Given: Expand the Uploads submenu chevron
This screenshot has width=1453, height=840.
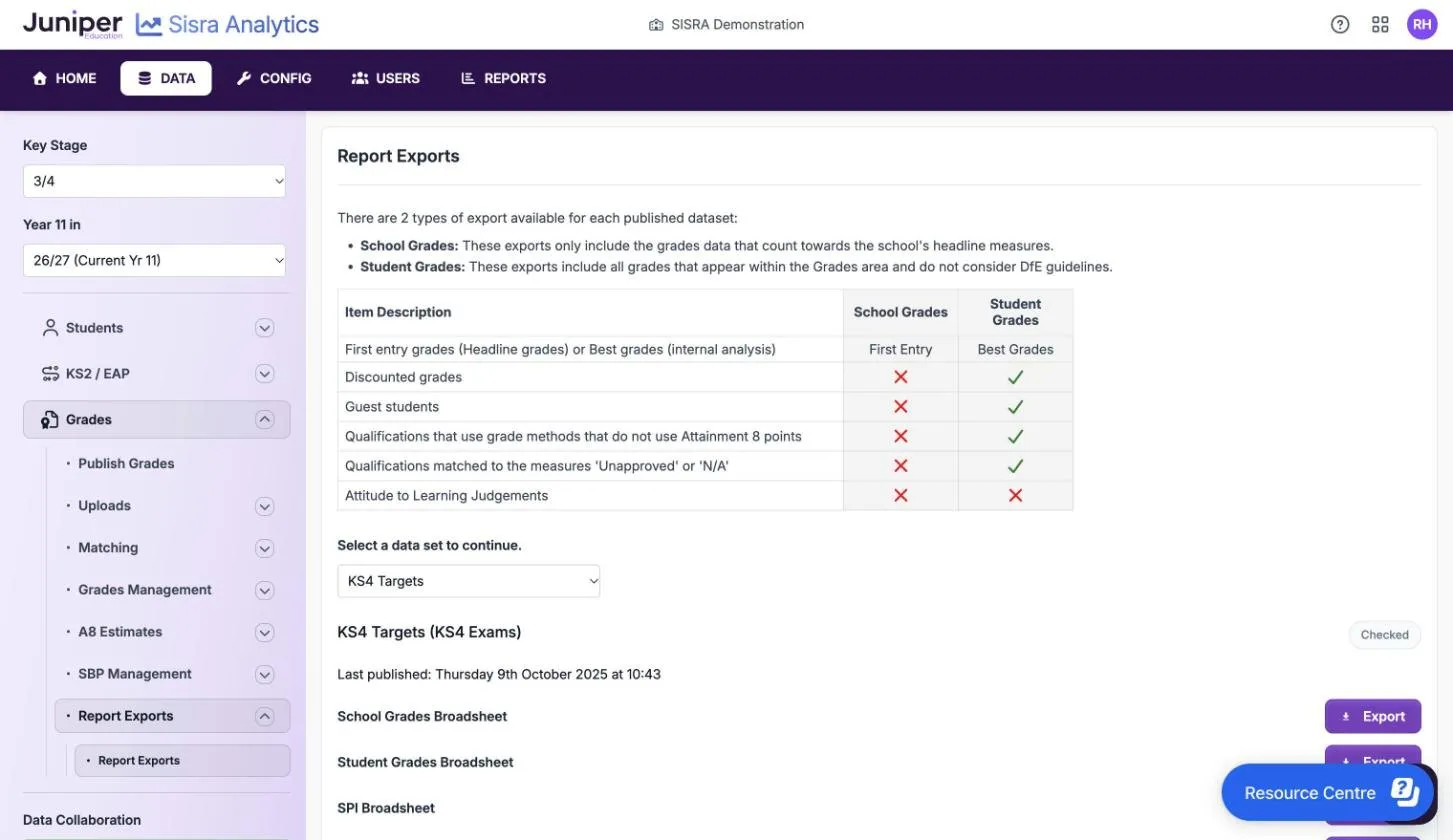Looking at the screenshot, I should (264, 506).
